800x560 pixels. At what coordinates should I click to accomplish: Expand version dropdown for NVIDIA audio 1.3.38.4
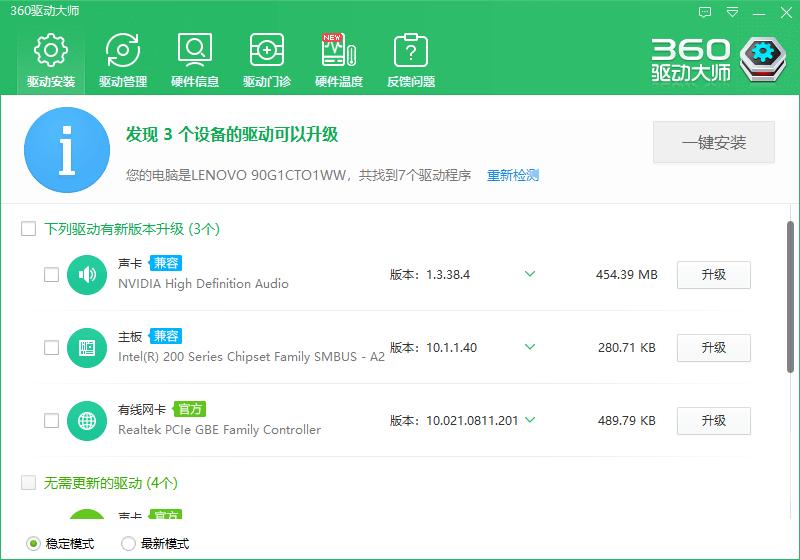(x=530, y=274)
